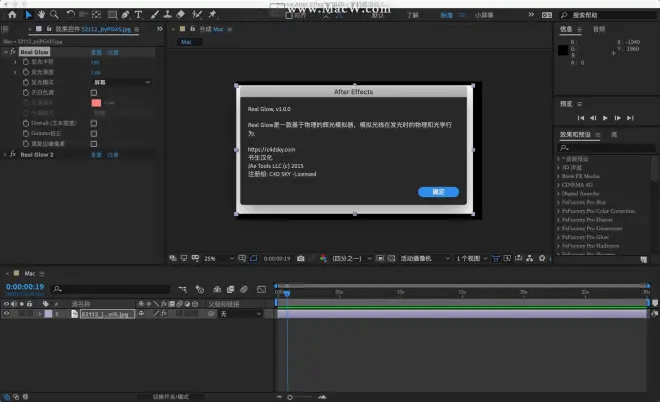Select the Type tool

click(138, 15)
